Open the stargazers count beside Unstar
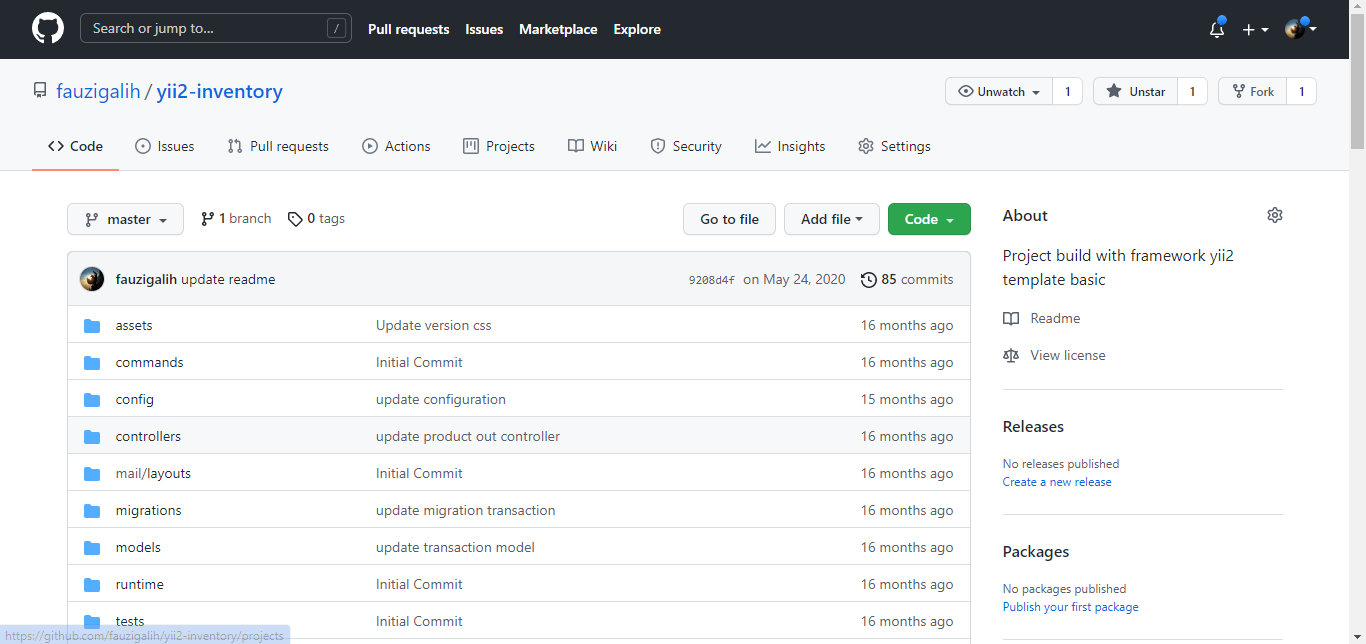1366x644 pixels. point(1192,91)
